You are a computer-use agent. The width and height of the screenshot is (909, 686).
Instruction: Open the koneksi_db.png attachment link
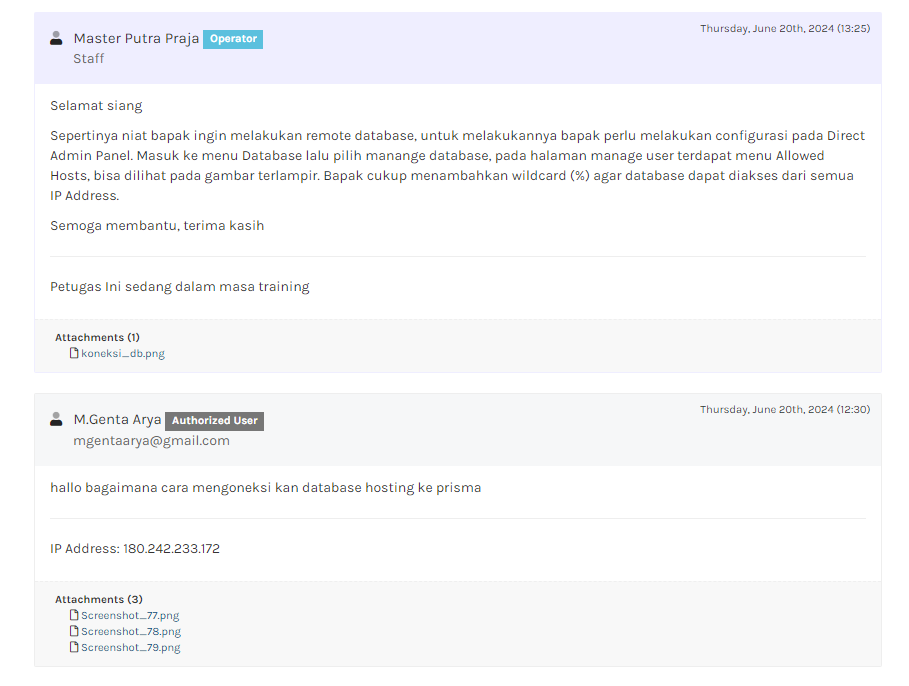tap(122, 353)
